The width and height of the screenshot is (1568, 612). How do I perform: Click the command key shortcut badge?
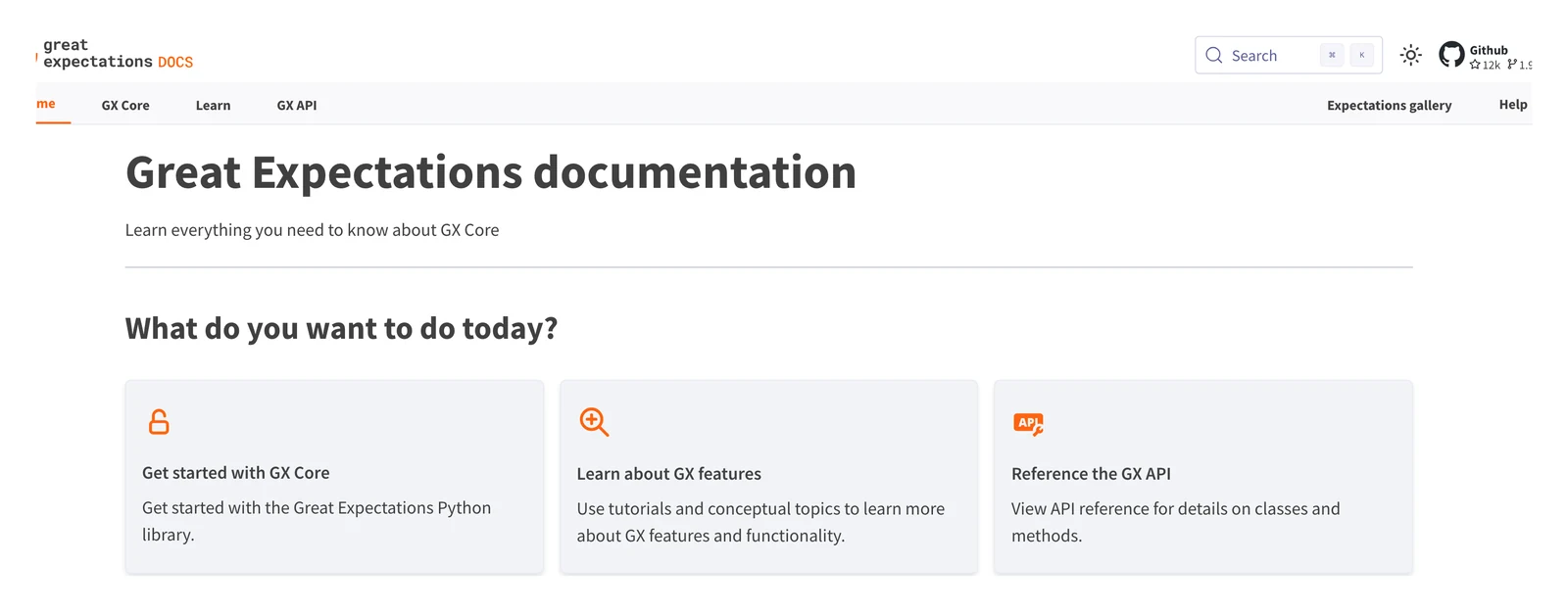click(1331, 55)
